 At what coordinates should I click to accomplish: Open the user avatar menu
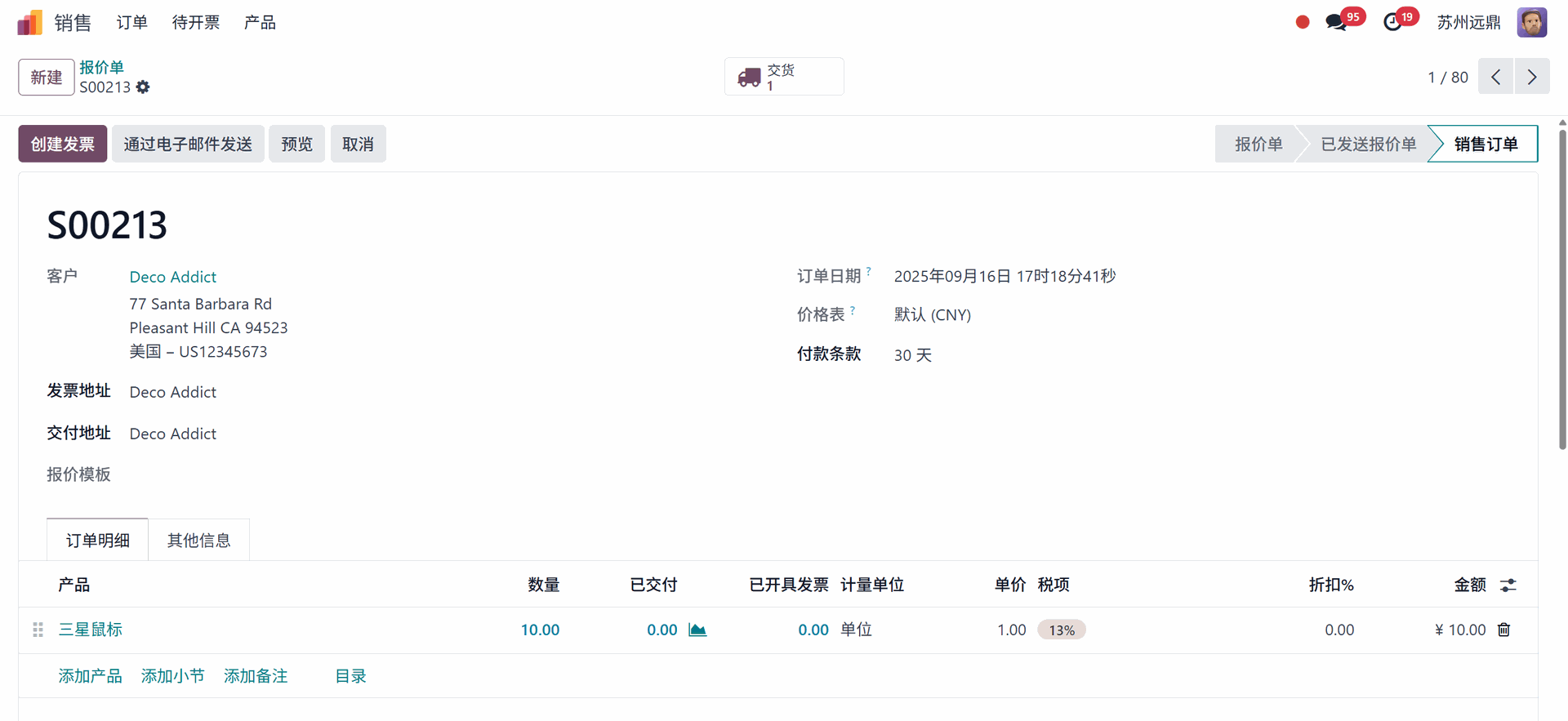point(1531,23)
